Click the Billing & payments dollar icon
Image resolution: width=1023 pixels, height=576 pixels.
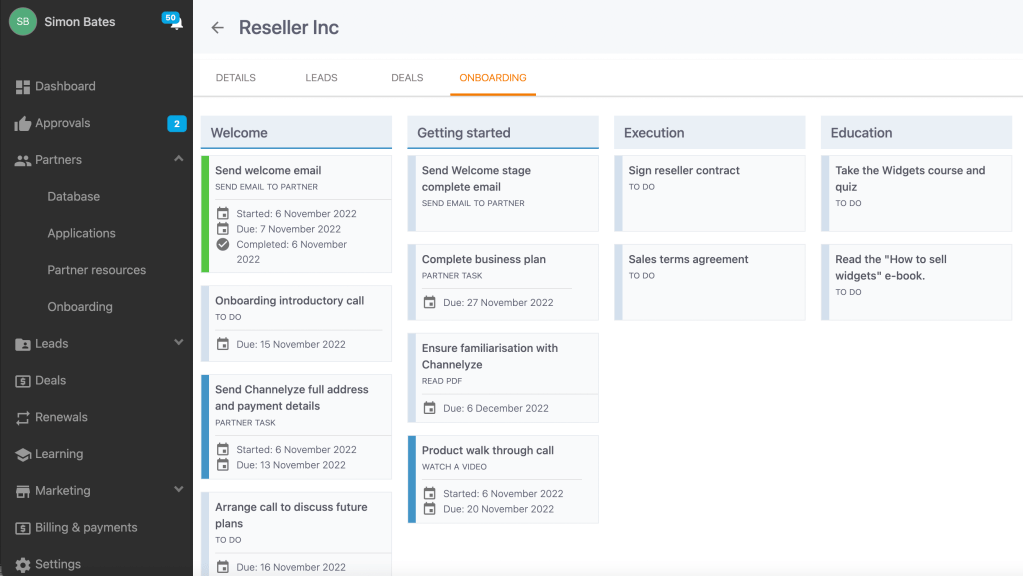pyautogui.click(x=23, y=528)
